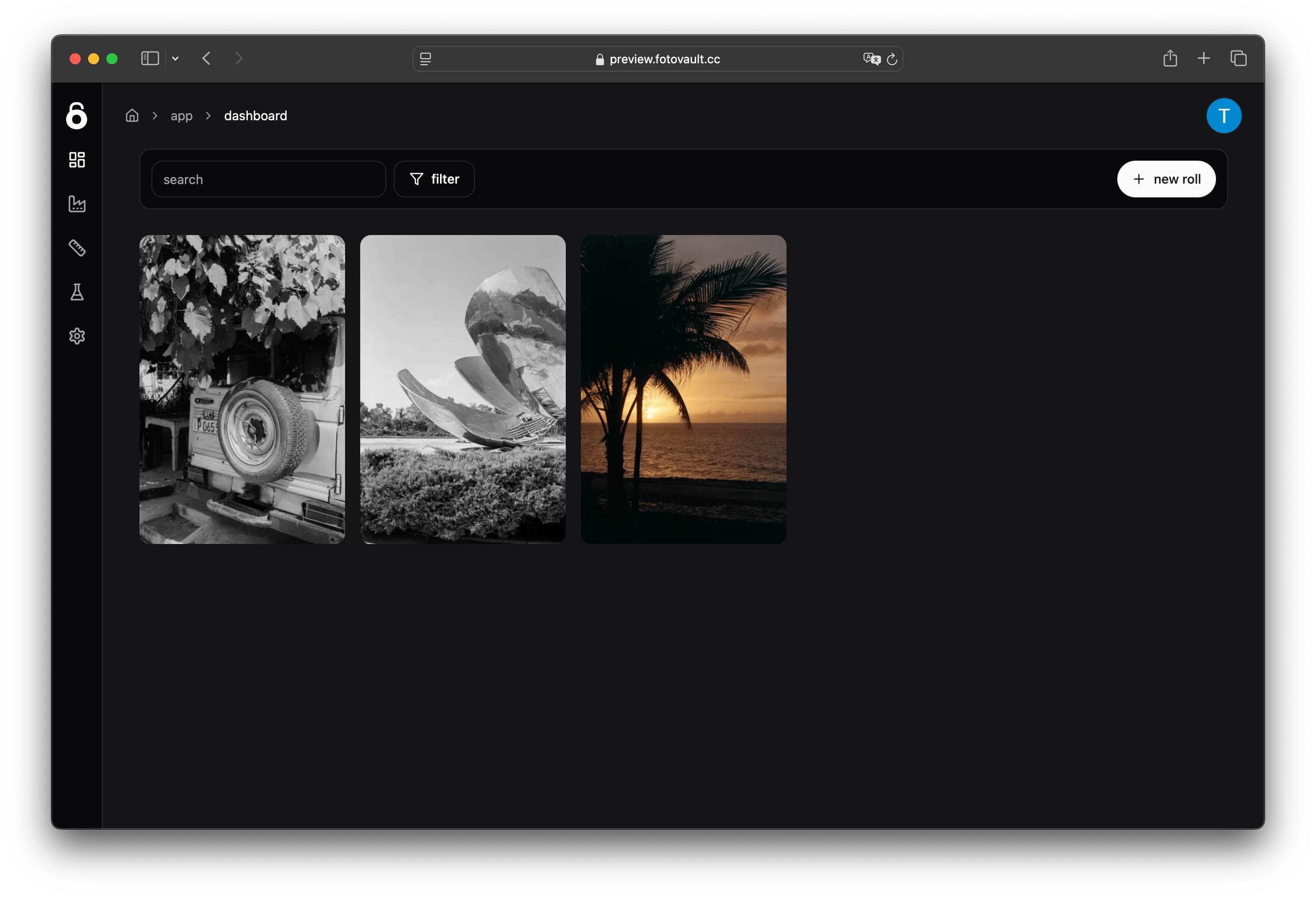
Task: Open the translate menu in the address bar
Action: click(872, 59)
